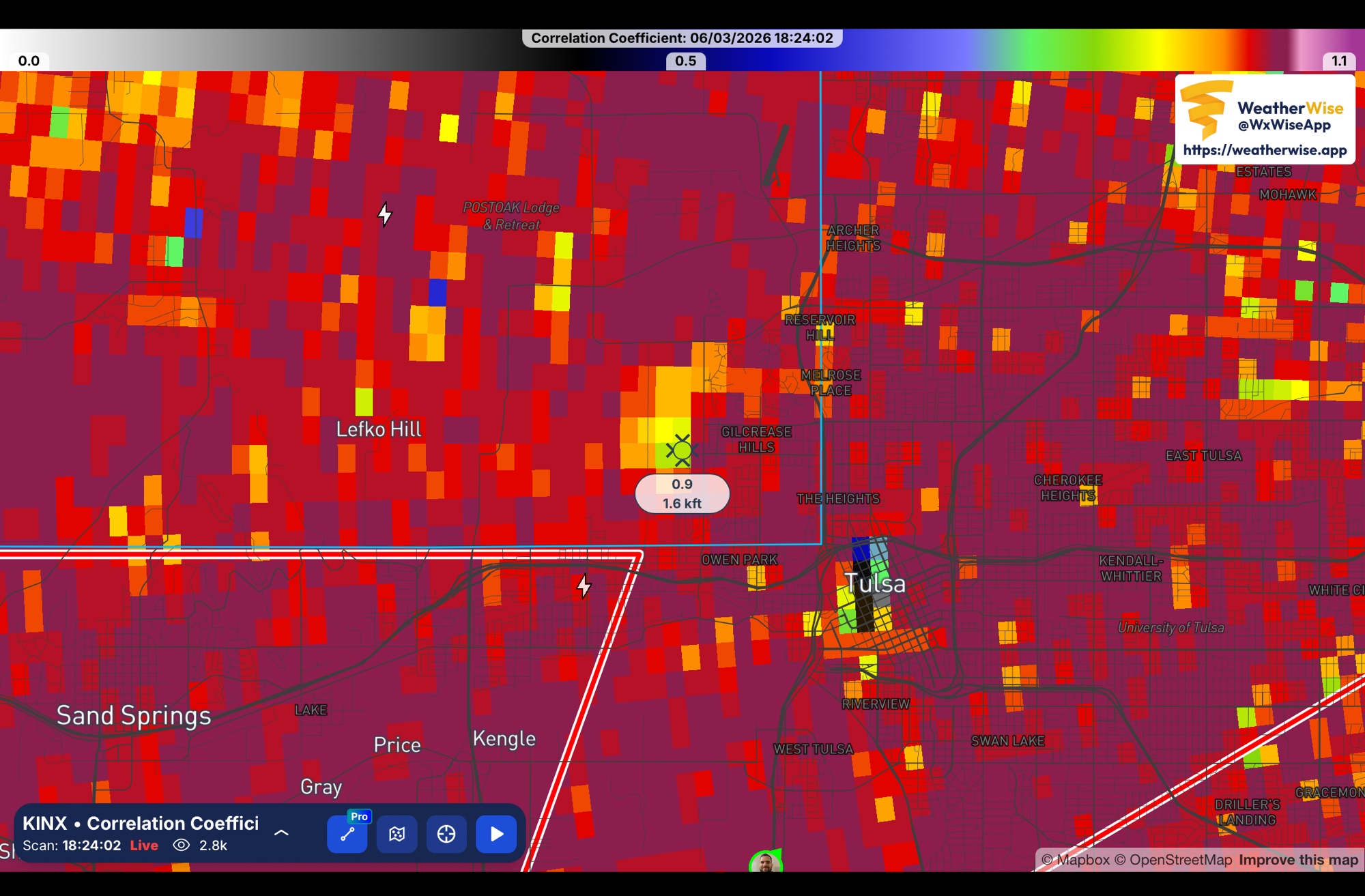The height and width of the screenshot is (896, 1365).
Task: Tap the Correlation Coefficient timestamp header
Action: 682,38
